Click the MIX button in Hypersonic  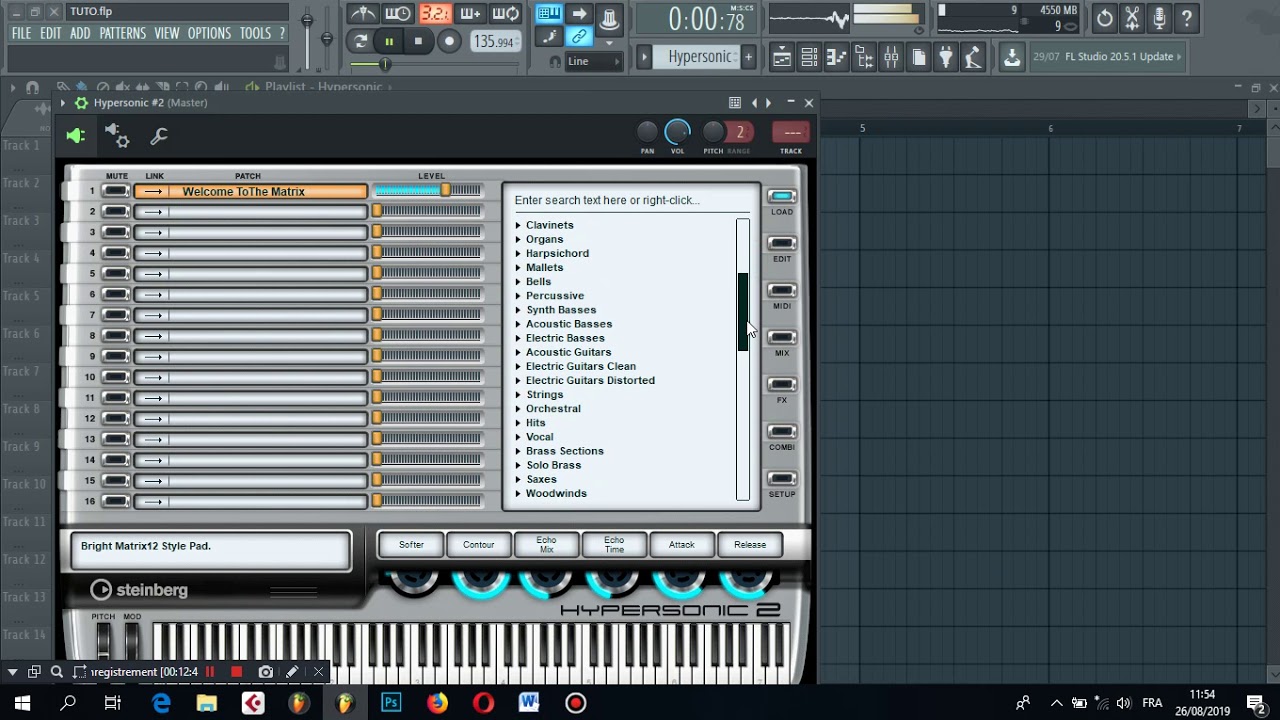pos(782,338)
